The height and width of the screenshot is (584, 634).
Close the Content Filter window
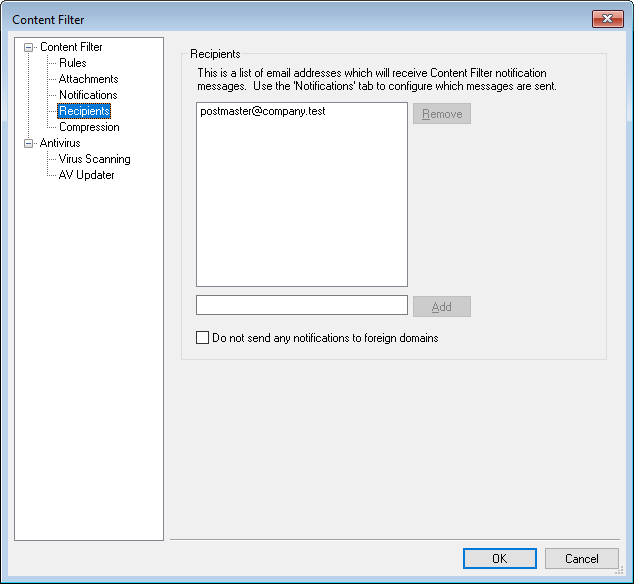pos(607,19)
